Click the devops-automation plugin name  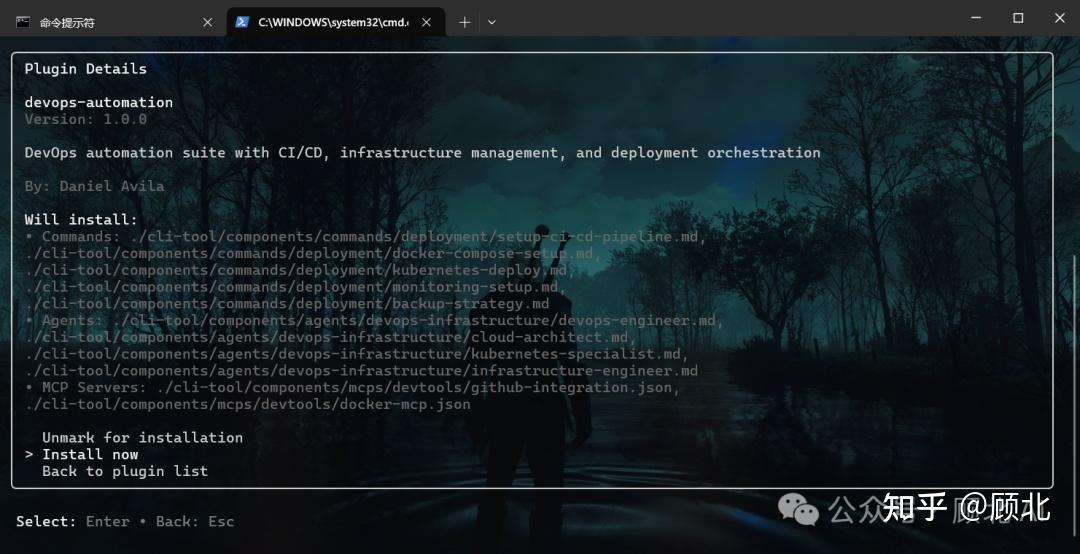point(98,102)
